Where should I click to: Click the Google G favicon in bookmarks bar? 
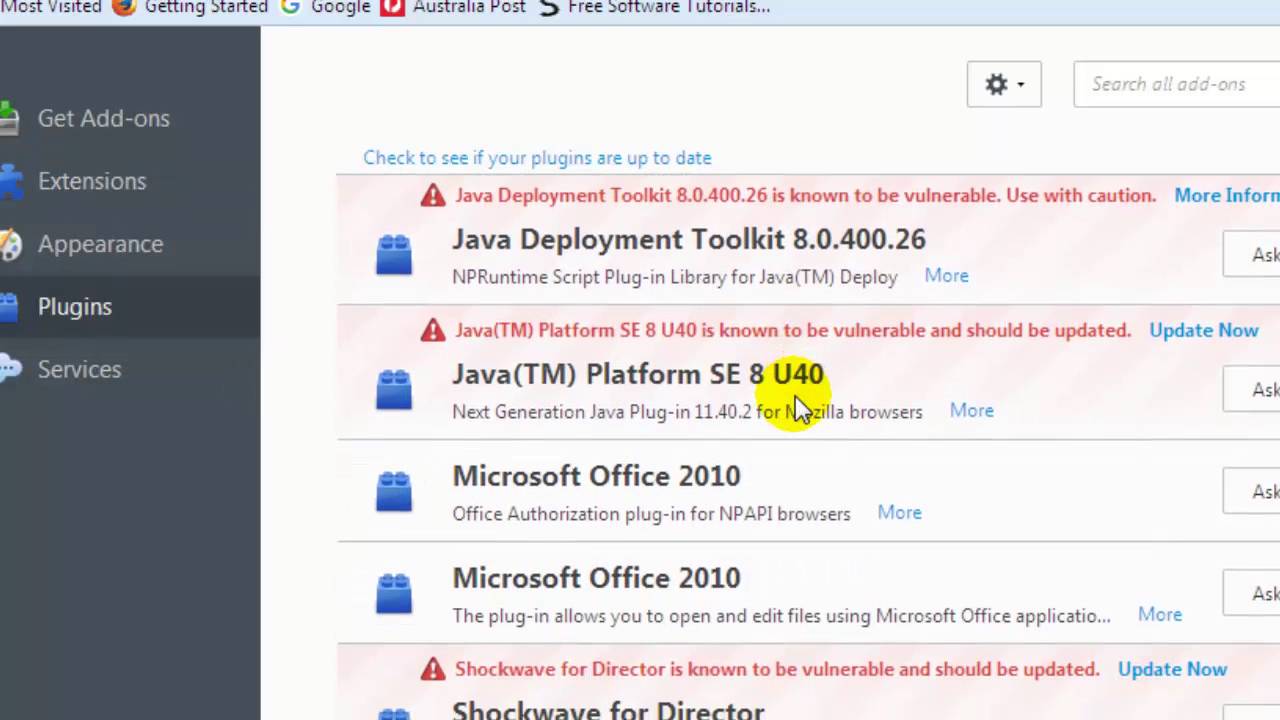pos(290,7)
